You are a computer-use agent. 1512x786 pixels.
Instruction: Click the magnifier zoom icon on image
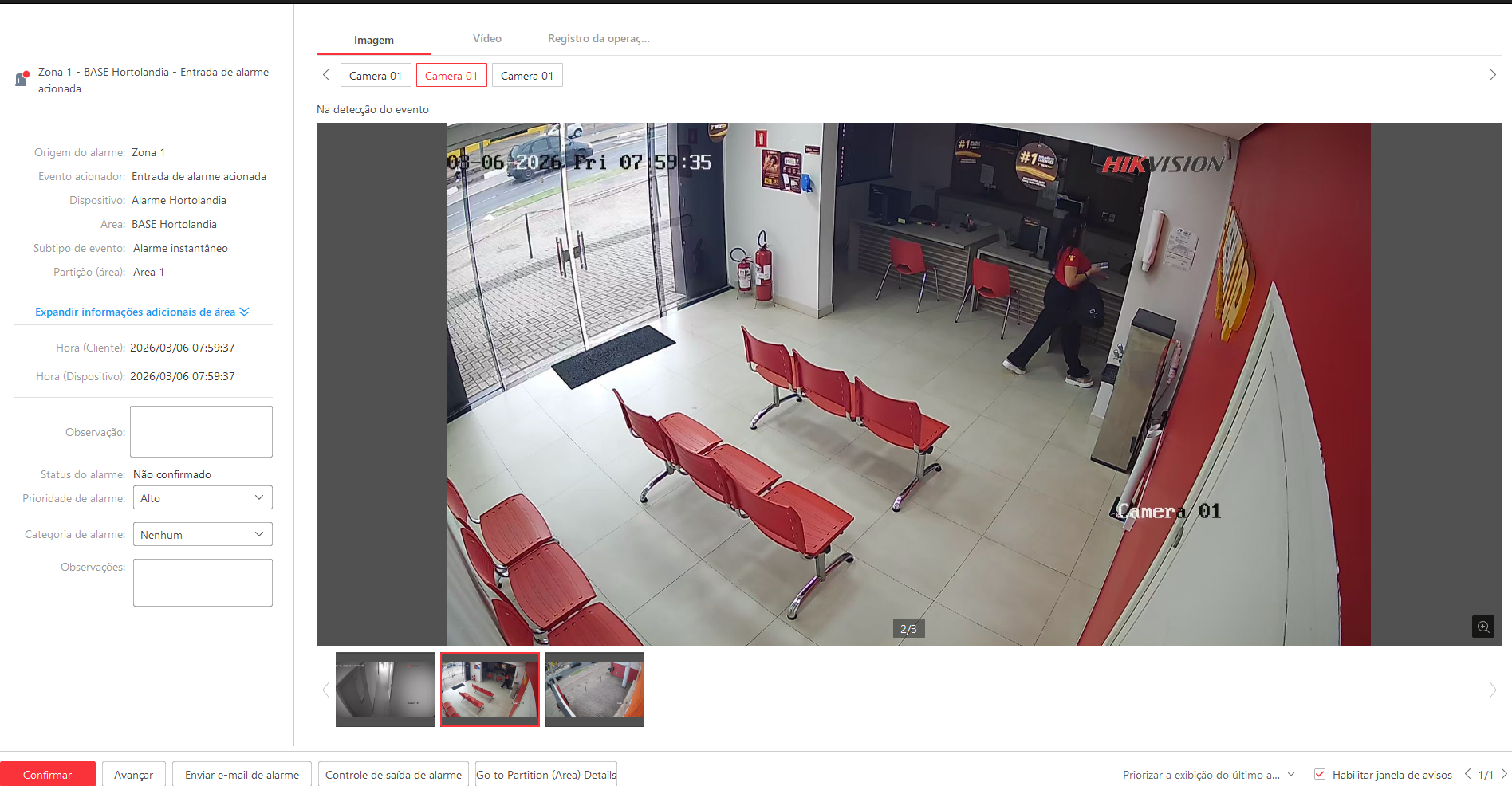click(x=1482, y=627)
